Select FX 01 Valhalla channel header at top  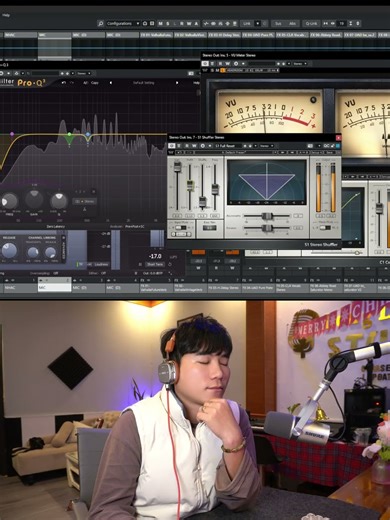point(156,35)
